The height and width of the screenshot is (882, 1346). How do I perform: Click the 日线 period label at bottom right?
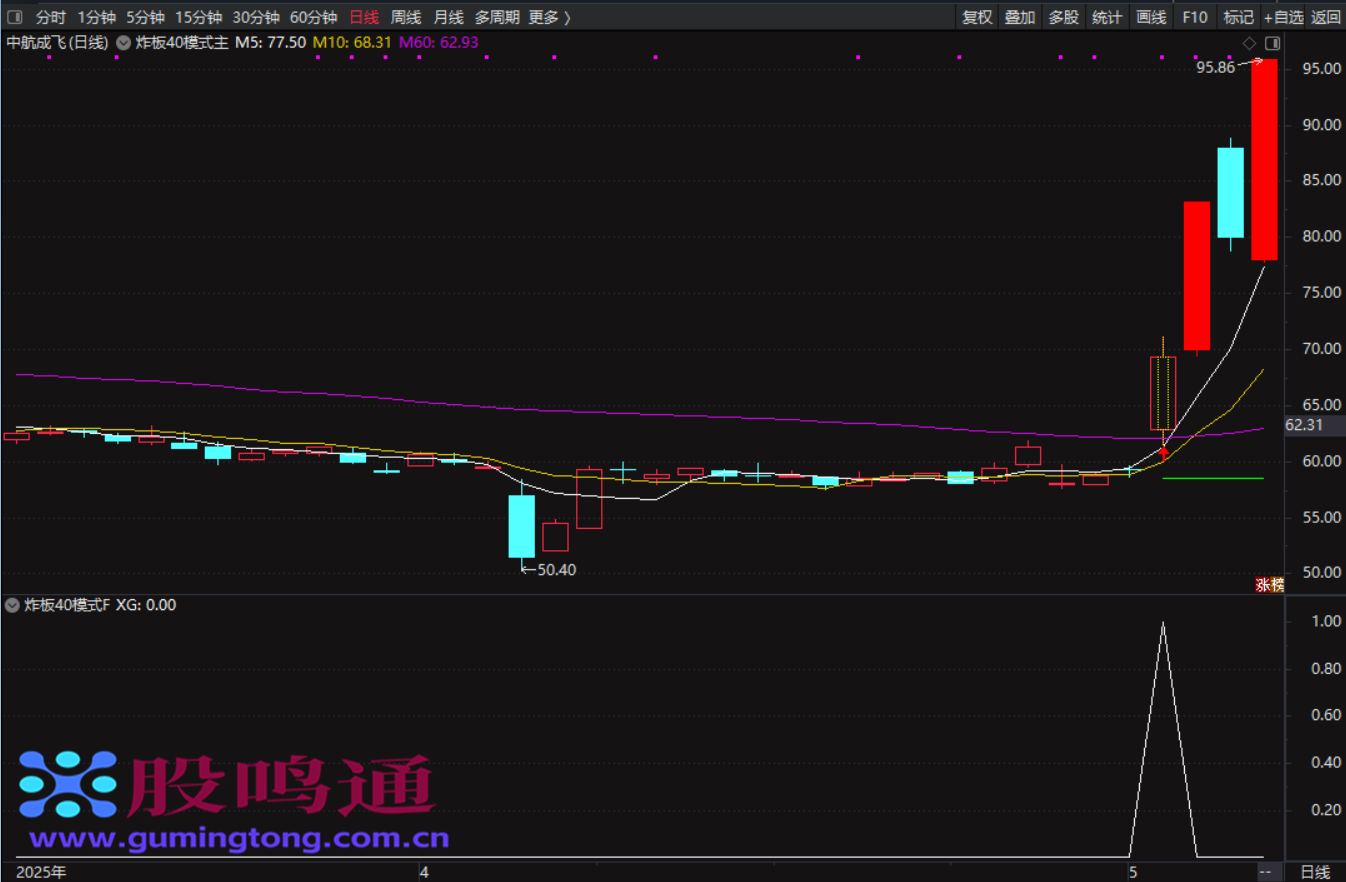pos(1315,872)
